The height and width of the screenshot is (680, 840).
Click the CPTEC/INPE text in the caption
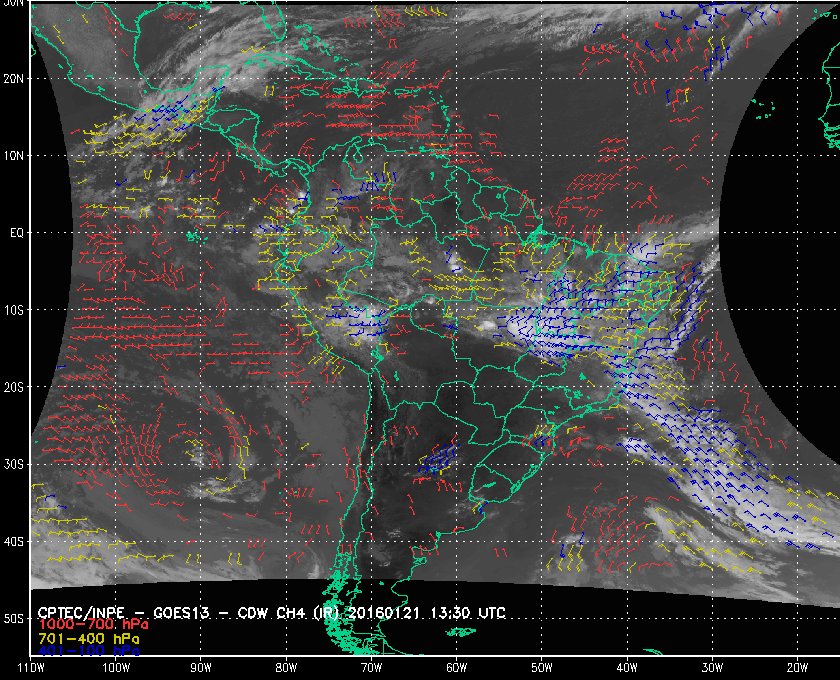click(x=81, y=612)
